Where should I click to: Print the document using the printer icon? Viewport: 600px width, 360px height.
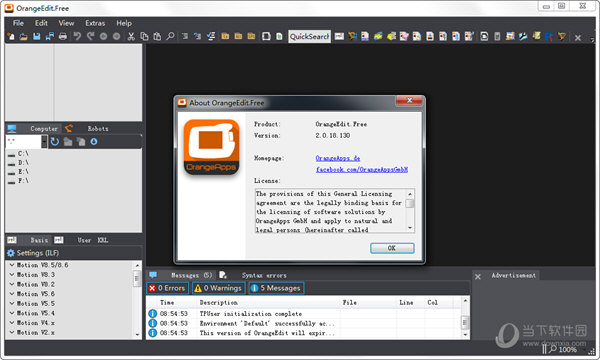63,36
